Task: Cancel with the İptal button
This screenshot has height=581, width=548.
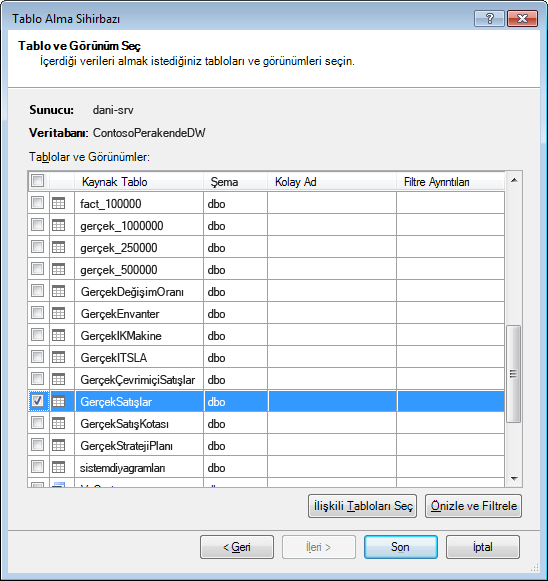Action: [x=483, y=547]
